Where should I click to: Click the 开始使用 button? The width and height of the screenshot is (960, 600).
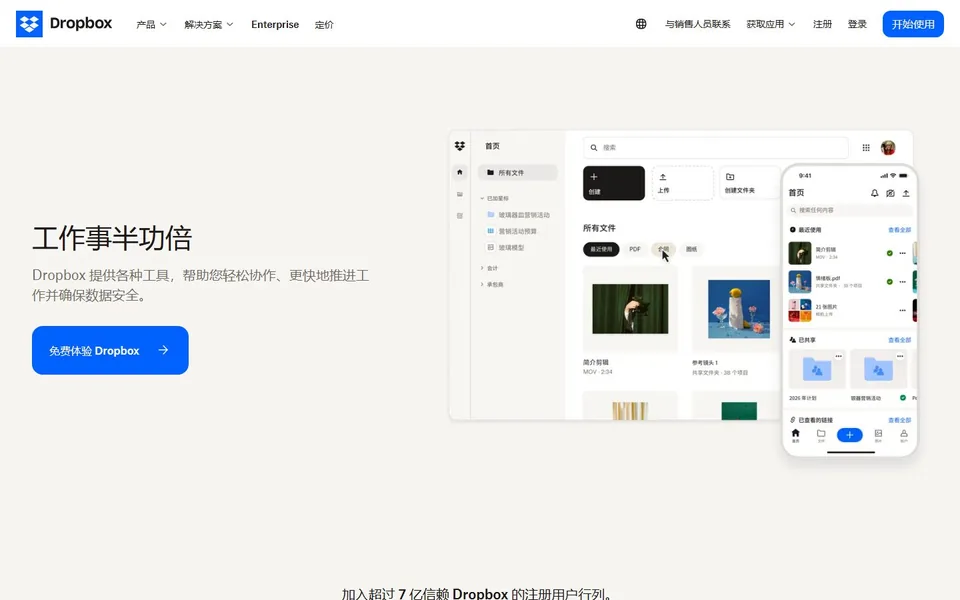click(x=913, y=24)
